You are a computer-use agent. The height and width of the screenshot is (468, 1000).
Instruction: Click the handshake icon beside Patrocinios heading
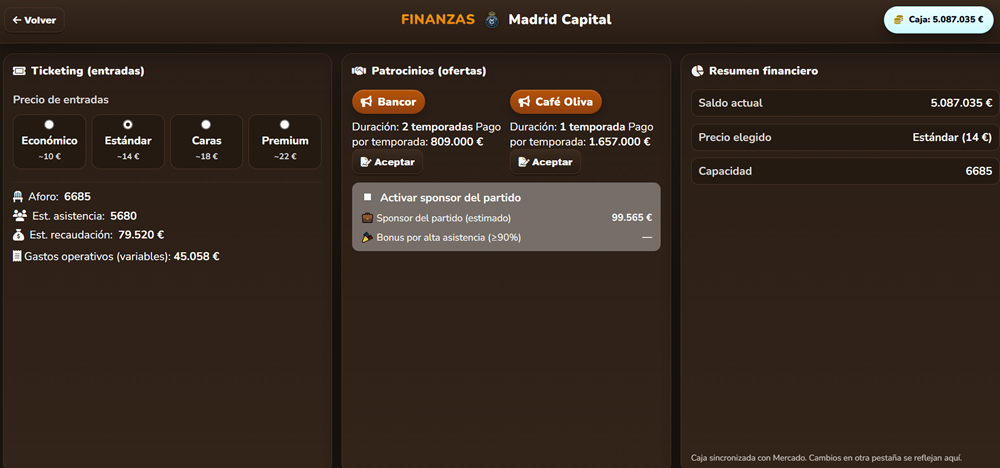click(358, 71)
